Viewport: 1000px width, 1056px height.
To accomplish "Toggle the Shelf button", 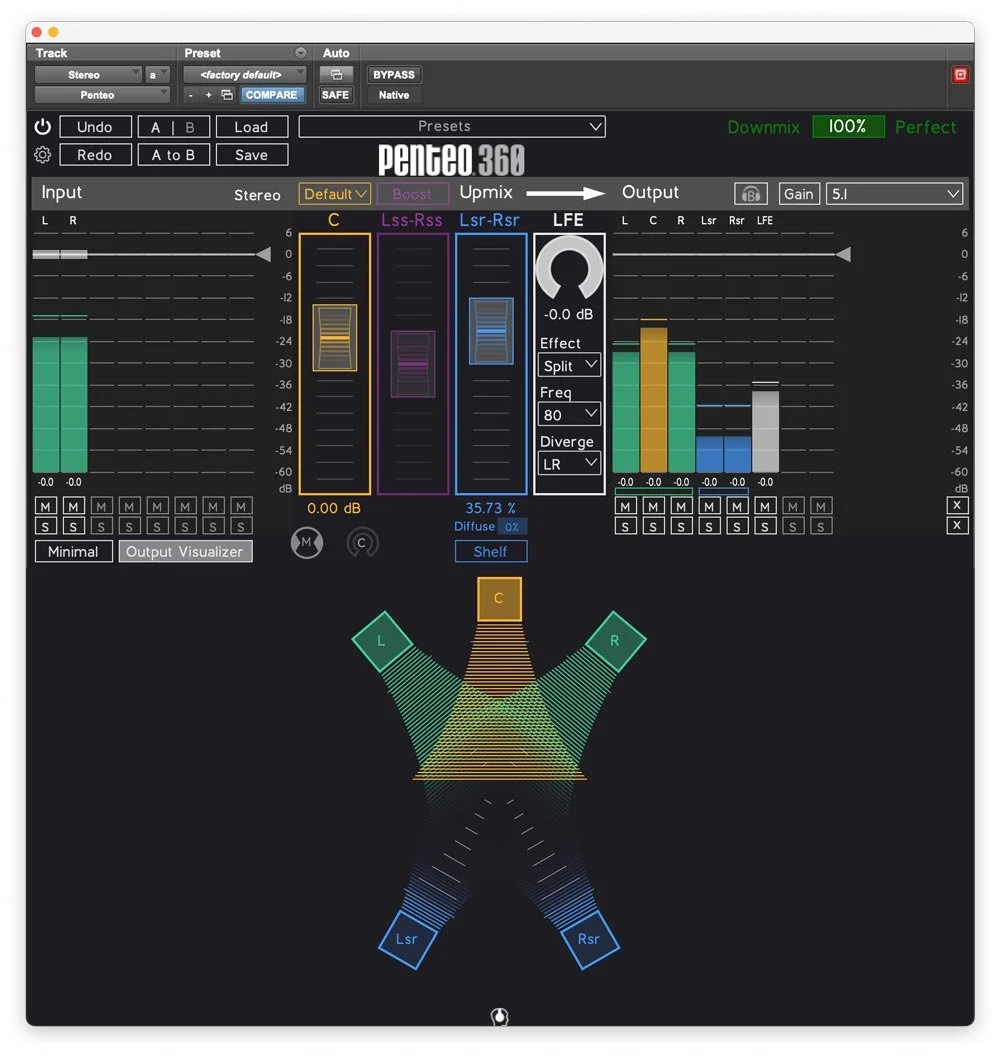I will [491, 552].
